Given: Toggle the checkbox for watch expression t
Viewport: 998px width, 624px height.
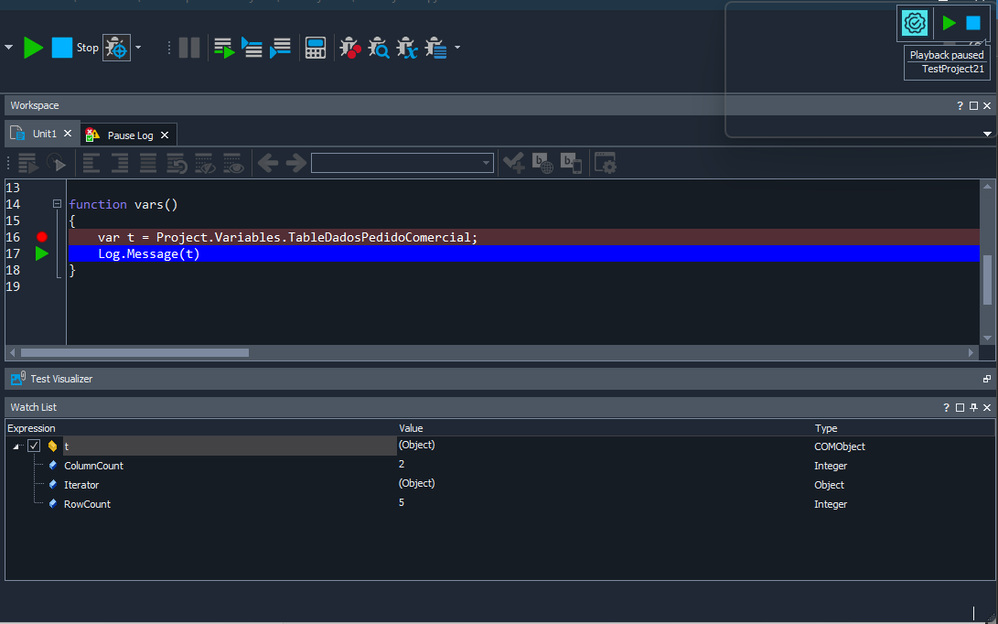Looking at the screenshot, I should [x=34, y=446].
